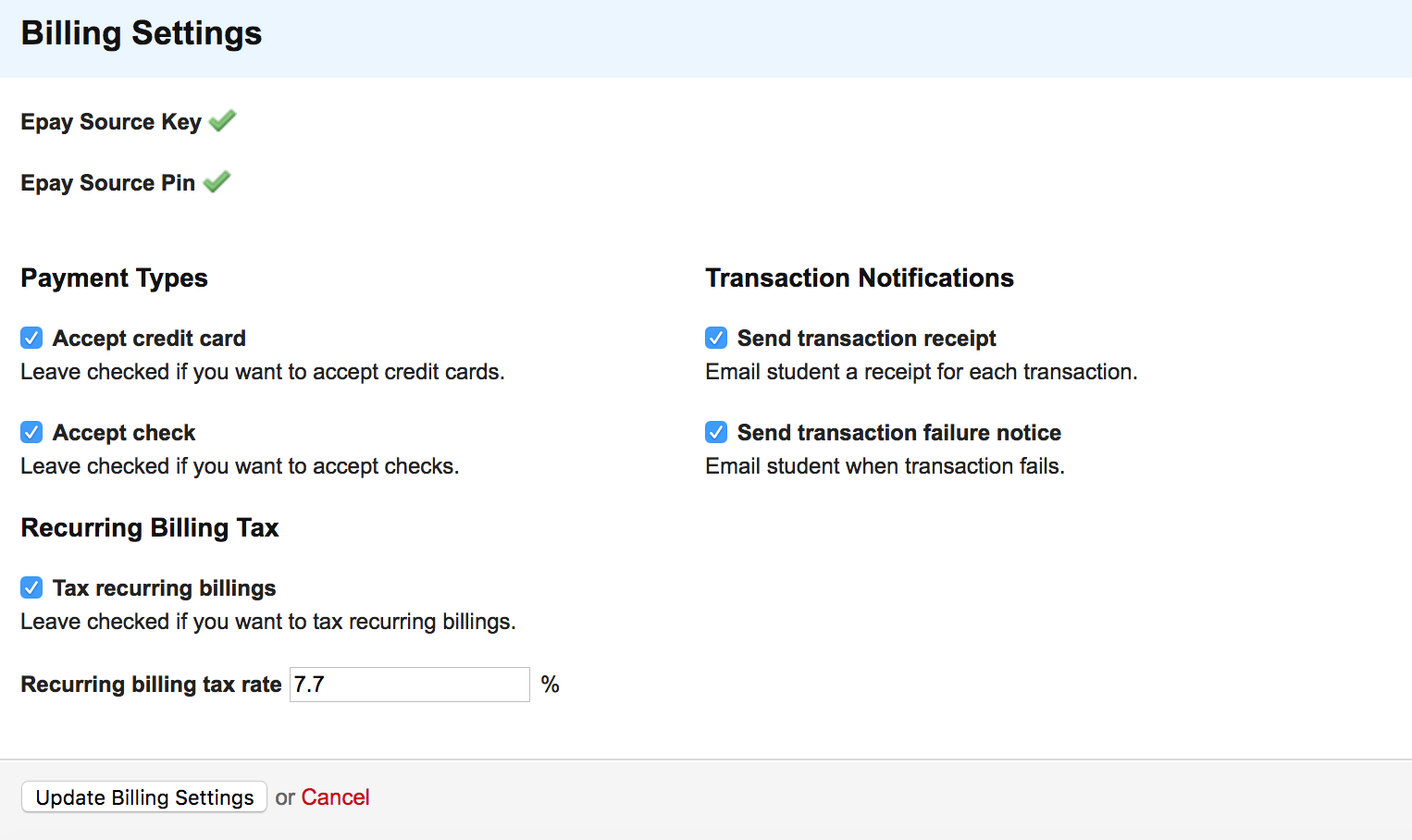Click the Payment Types section heading
The height and width of the screenshot is (840, 1412).
pyautogui.click(x=114, y=278)
